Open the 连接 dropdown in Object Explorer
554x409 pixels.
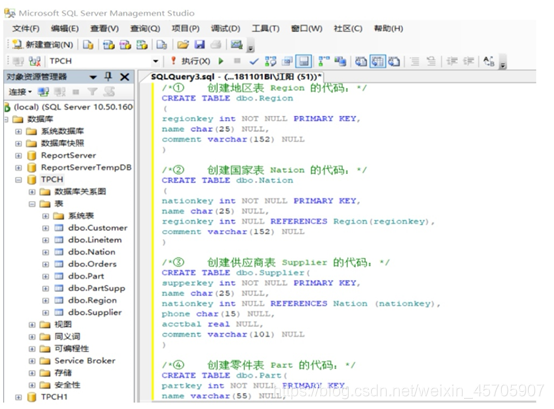[20, 92]
